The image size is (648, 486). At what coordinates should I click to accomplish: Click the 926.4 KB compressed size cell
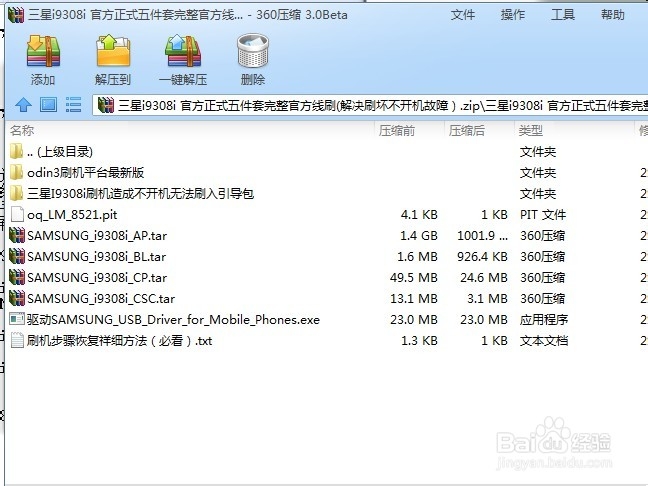pyautogui.click(x=482, y=257)
